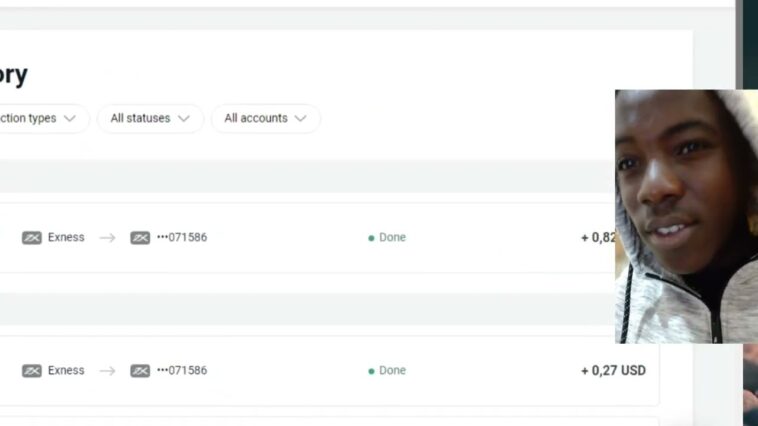Click the Done label in second transaction
The image size is (758, 426).
point(393,370)
